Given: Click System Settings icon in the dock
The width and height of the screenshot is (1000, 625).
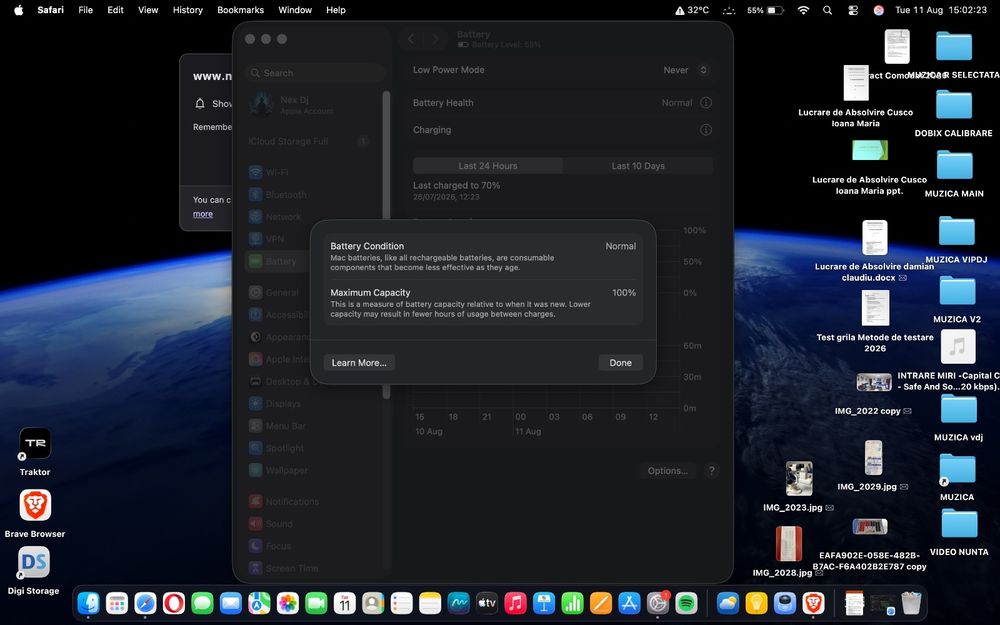Looking at the screenshot, I should point(658,603).
